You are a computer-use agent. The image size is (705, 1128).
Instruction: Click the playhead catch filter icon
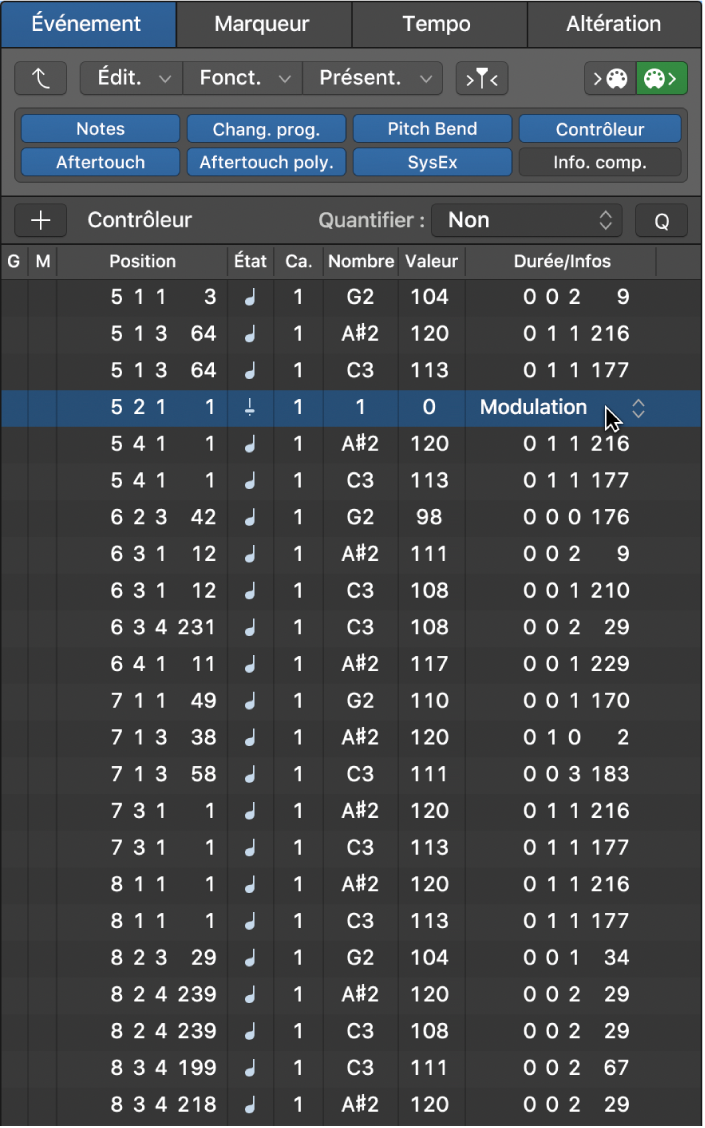point(481,78)
